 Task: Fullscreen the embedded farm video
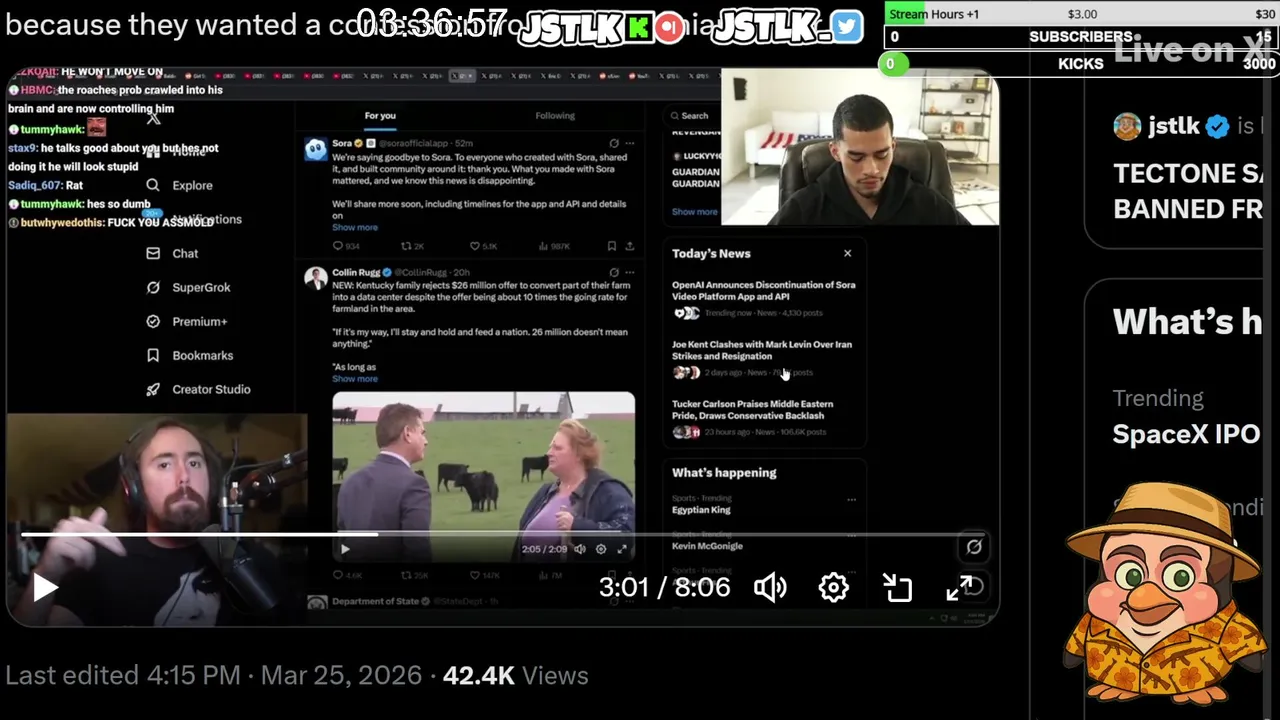click(622, 549)
